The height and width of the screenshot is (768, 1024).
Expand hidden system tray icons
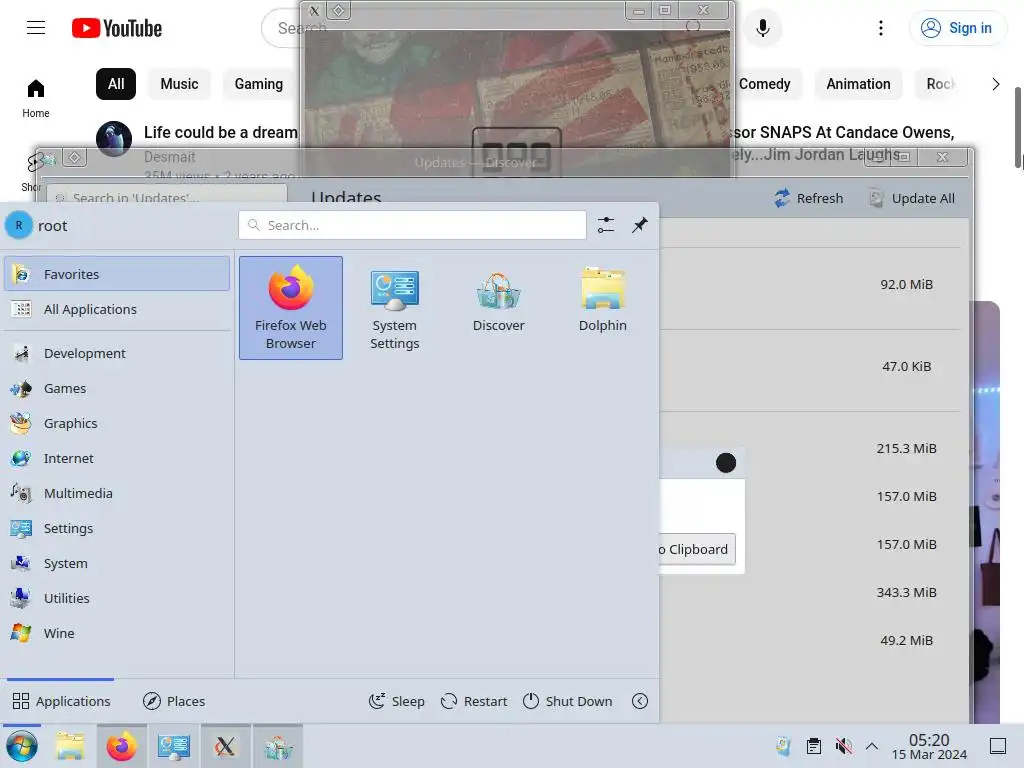click(x=872, y=746)
